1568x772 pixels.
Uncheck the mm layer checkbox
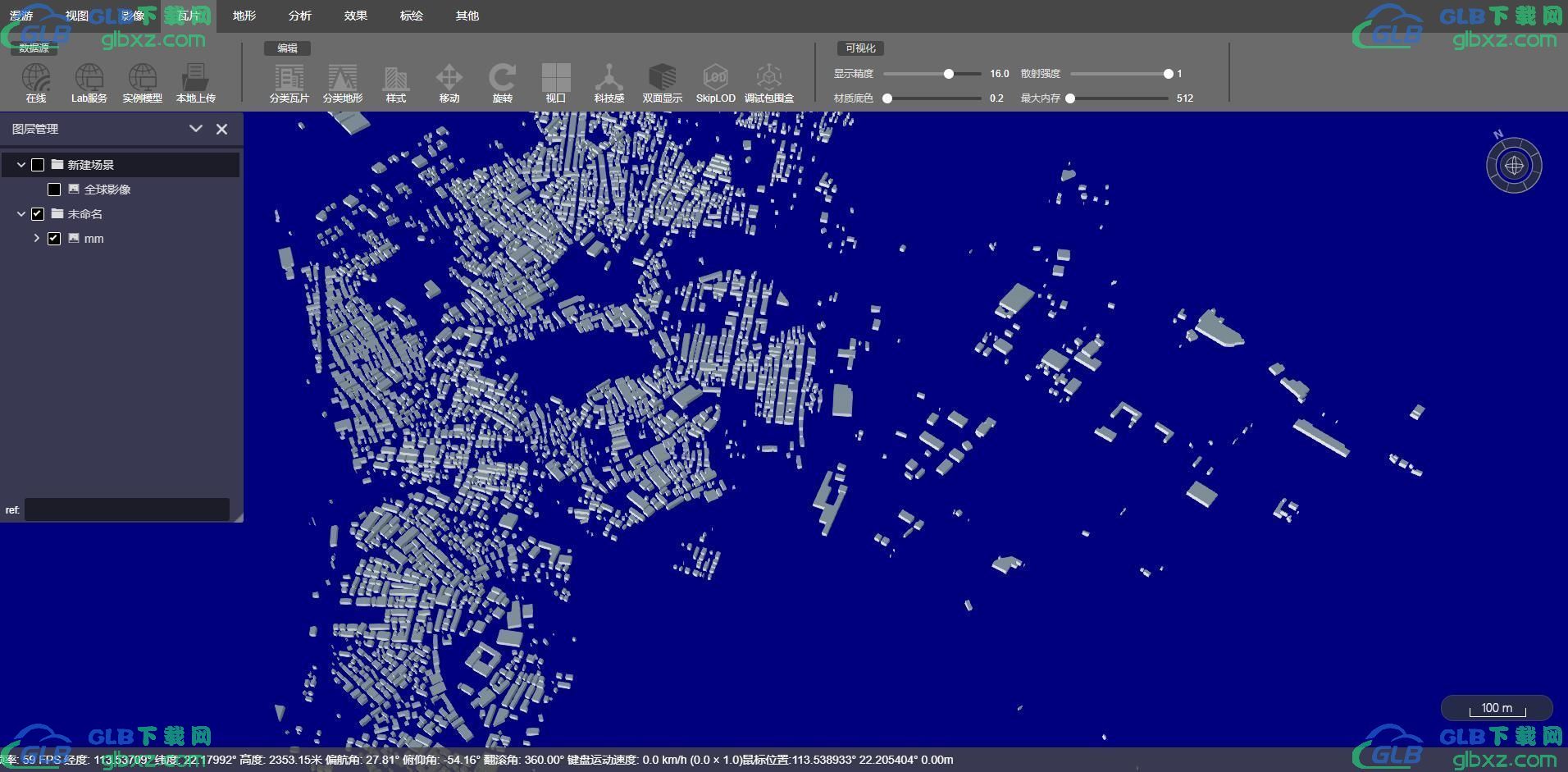pos(54,239)
